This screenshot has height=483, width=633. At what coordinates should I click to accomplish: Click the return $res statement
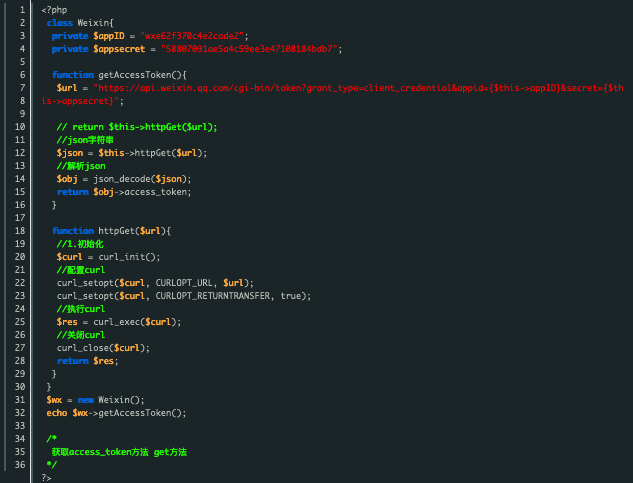tap(88, 361)
